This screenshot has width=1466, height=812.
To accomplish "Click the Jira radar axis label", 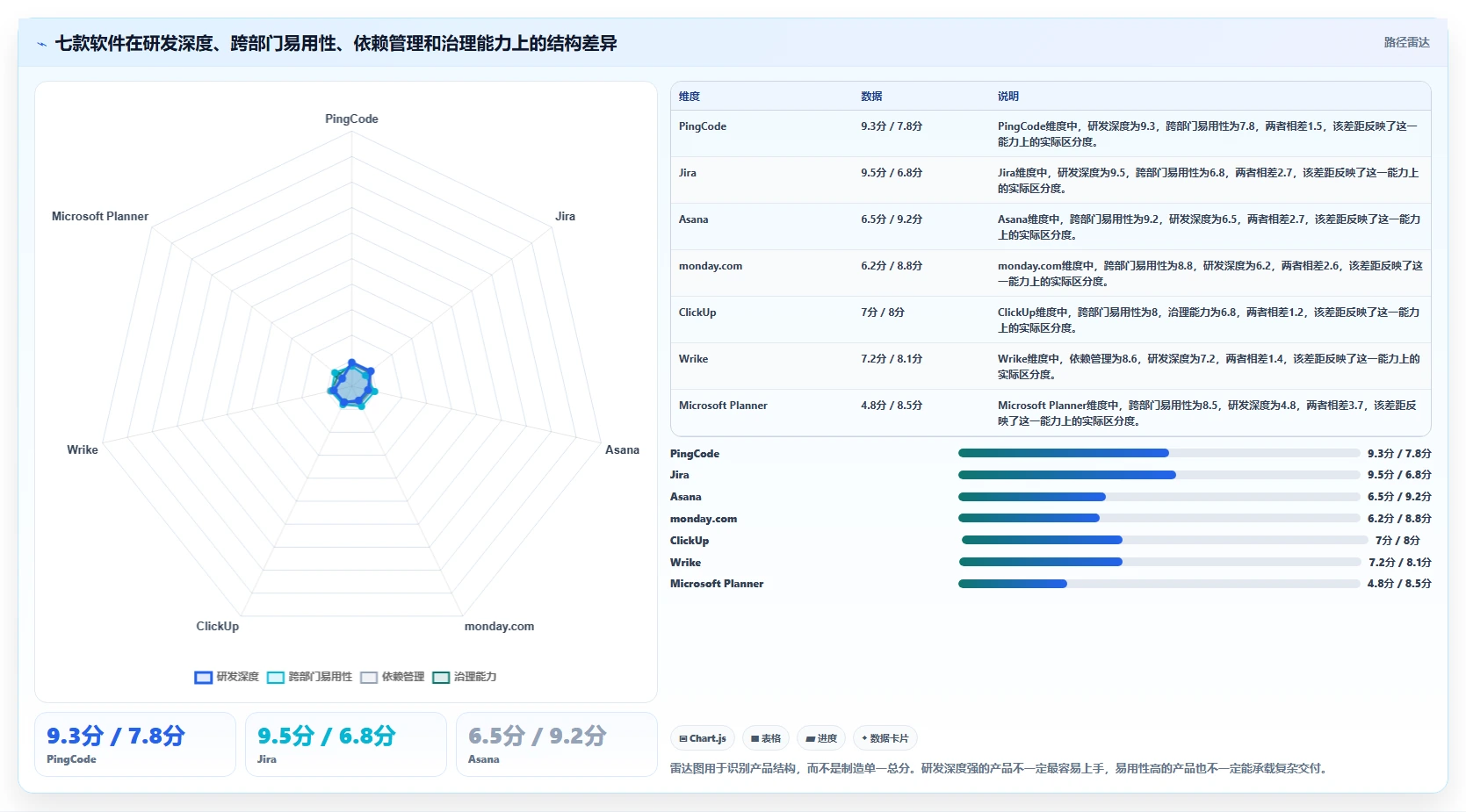I will click(565, 216).
